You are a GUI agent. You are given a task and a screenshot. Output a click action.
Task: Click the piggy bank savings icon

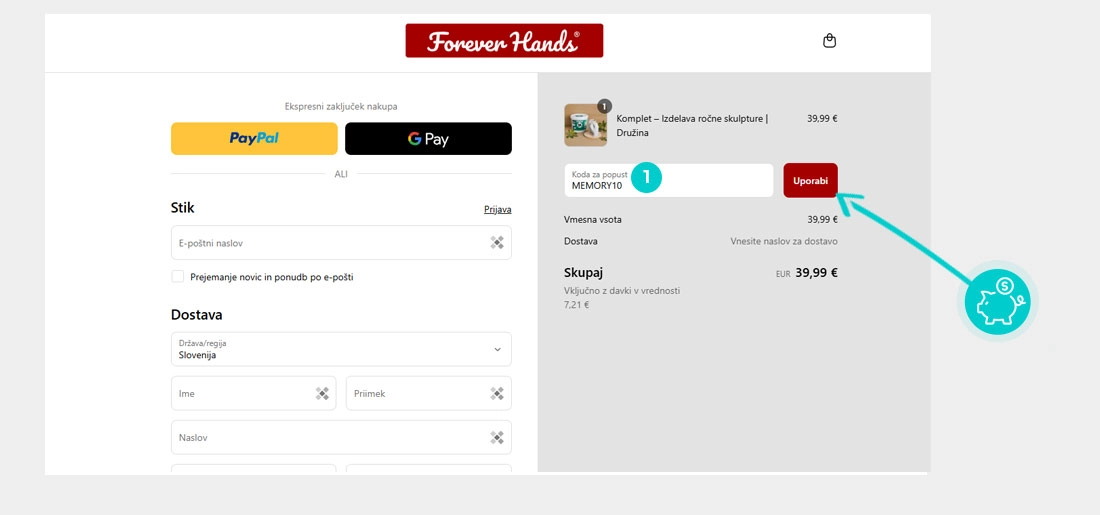pyautogui.click(x=997, y=302)
